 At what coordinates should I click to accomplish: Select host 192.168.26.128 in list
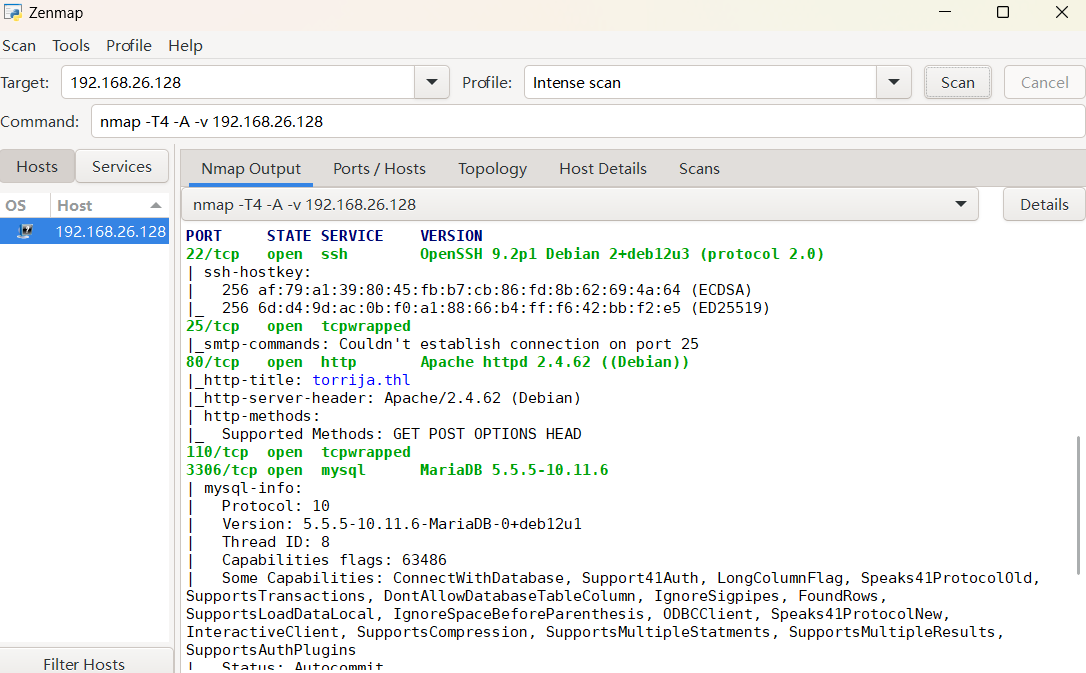tap(84, 231)
